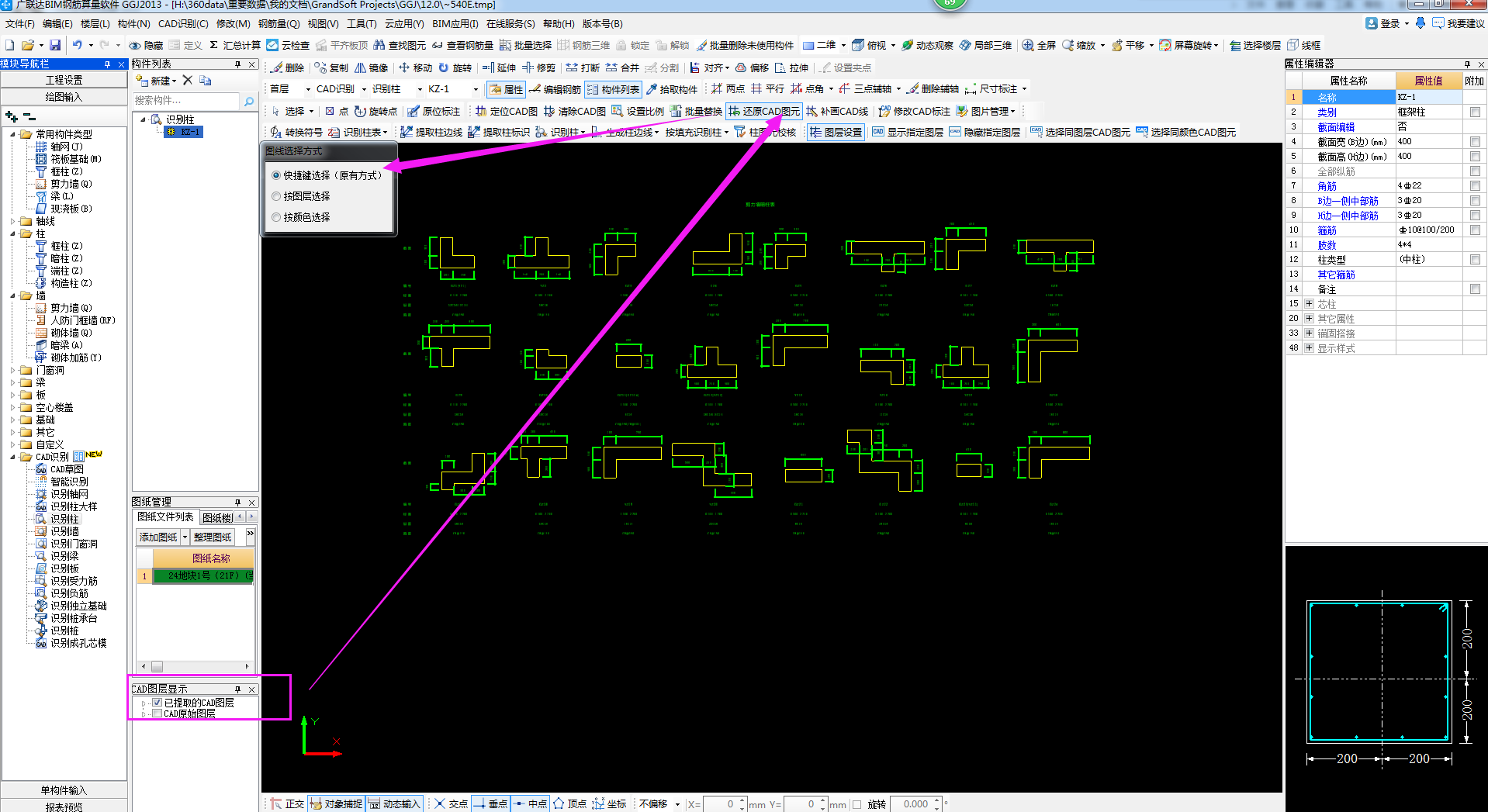Open the 工具(T) menu

click(362, 24)
